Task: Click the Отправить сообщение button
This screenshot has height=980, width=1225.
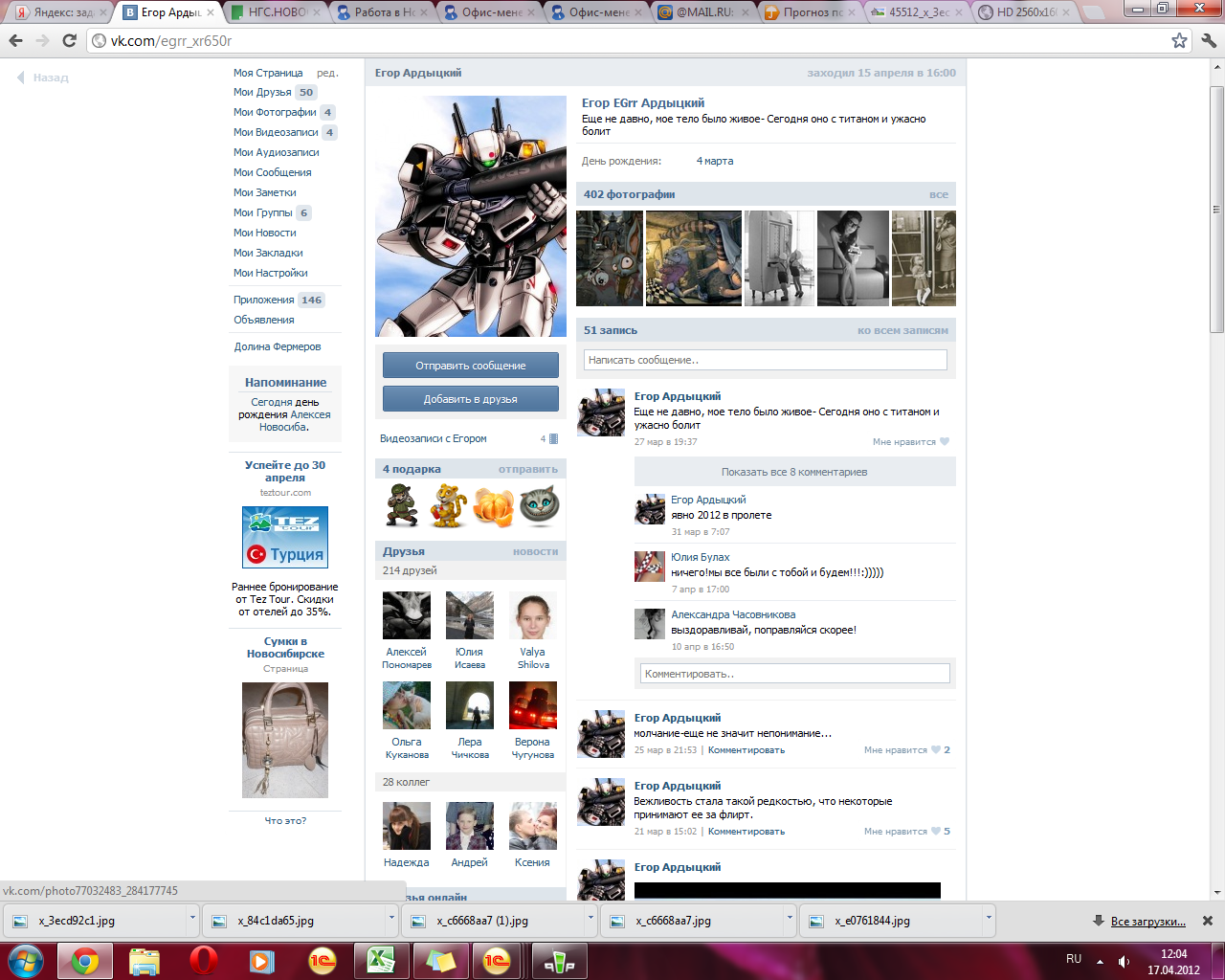Action: point(471,366)
